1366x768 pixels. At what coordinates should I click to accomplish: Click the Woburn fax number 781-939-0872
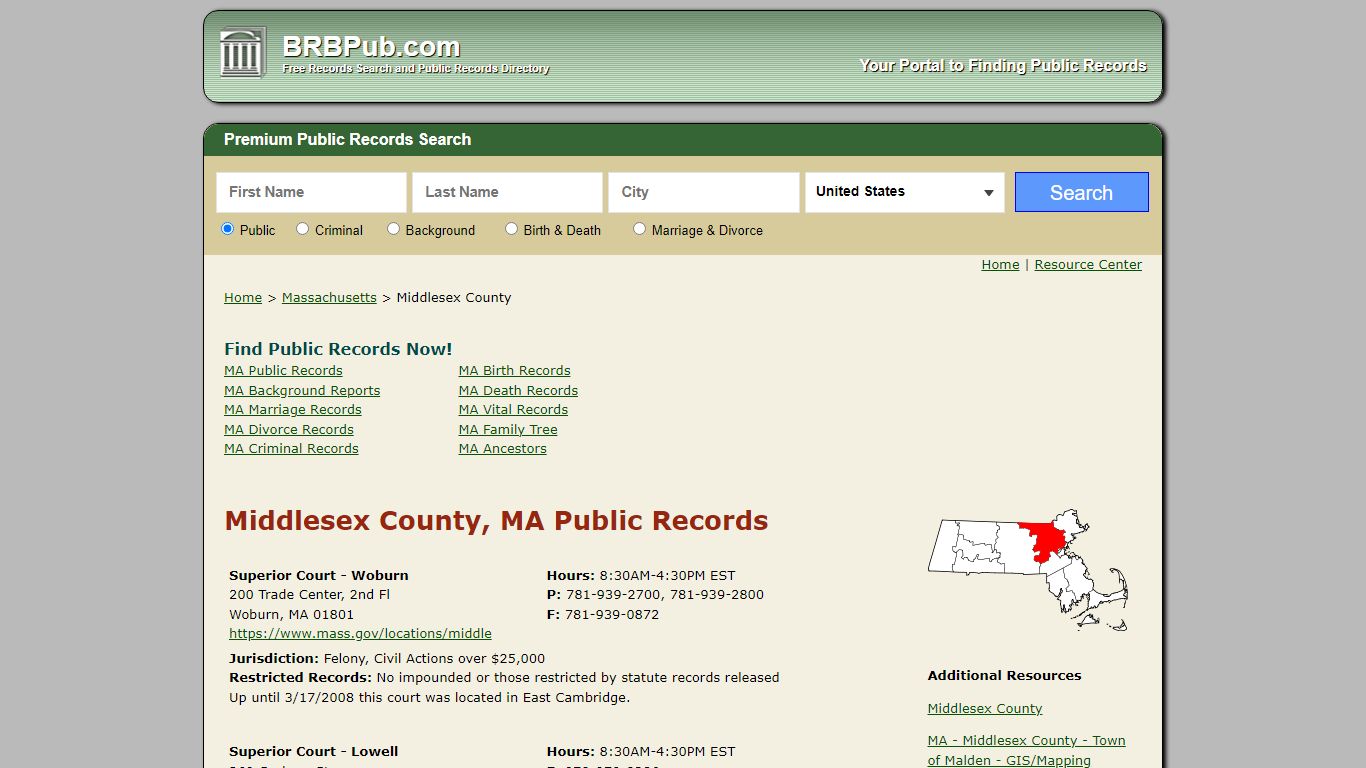pos(612,615)
